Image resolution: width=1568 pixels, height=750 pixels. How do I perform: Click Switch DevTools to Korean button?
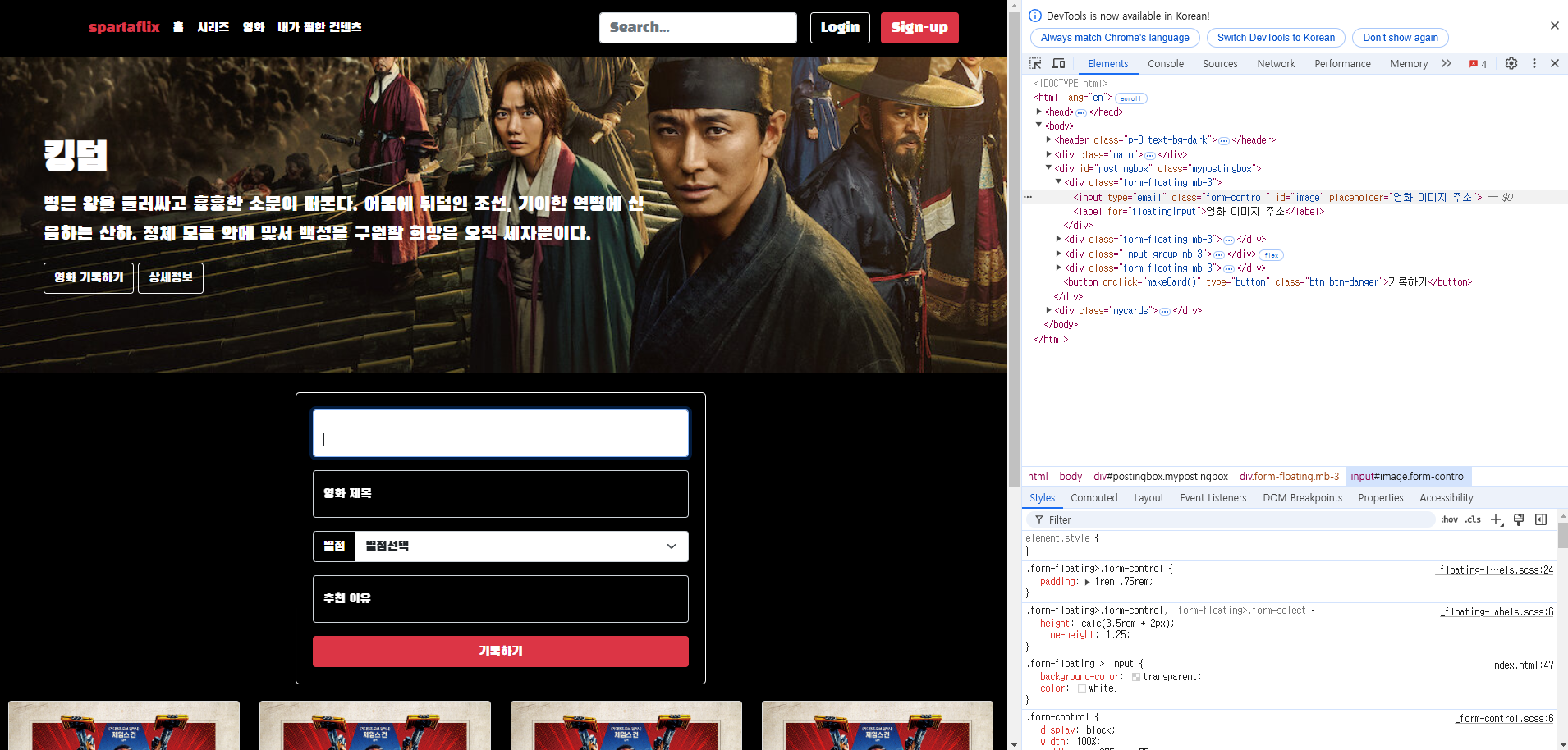coord(1276,38)
